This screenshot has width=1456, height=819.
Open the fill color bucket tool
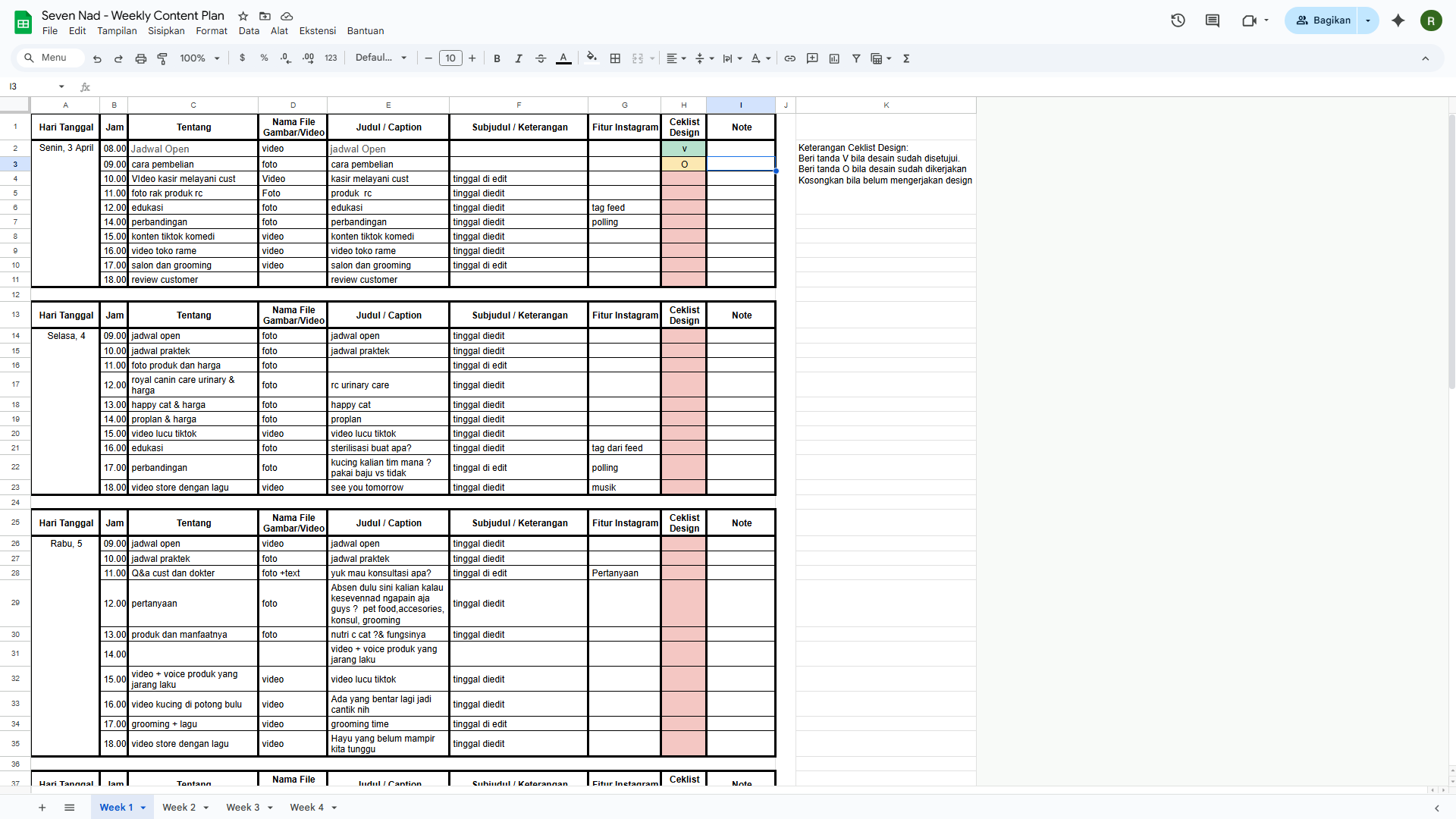[591, 58]
